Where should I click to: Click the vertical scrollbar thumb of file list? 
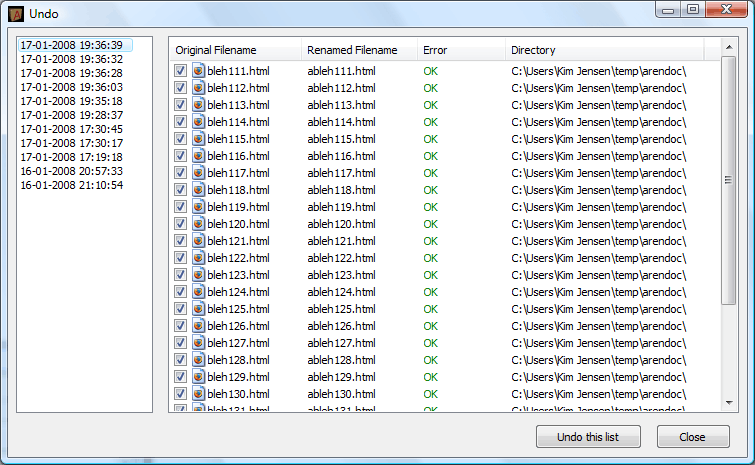tap(729, 180)
